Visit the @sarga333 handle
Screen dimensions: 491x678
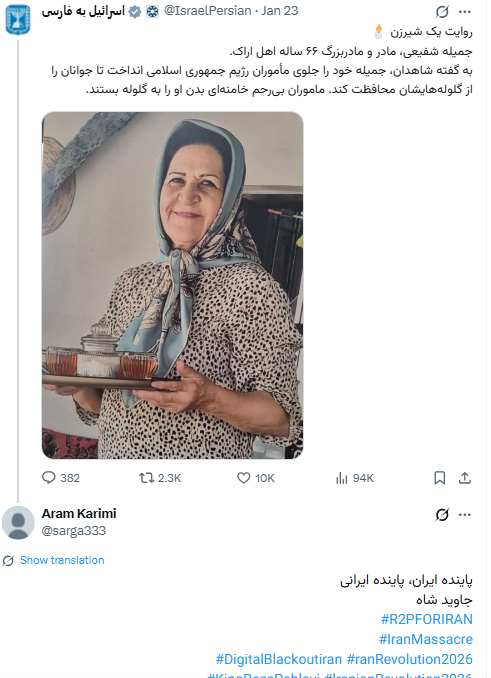[73, 531]
